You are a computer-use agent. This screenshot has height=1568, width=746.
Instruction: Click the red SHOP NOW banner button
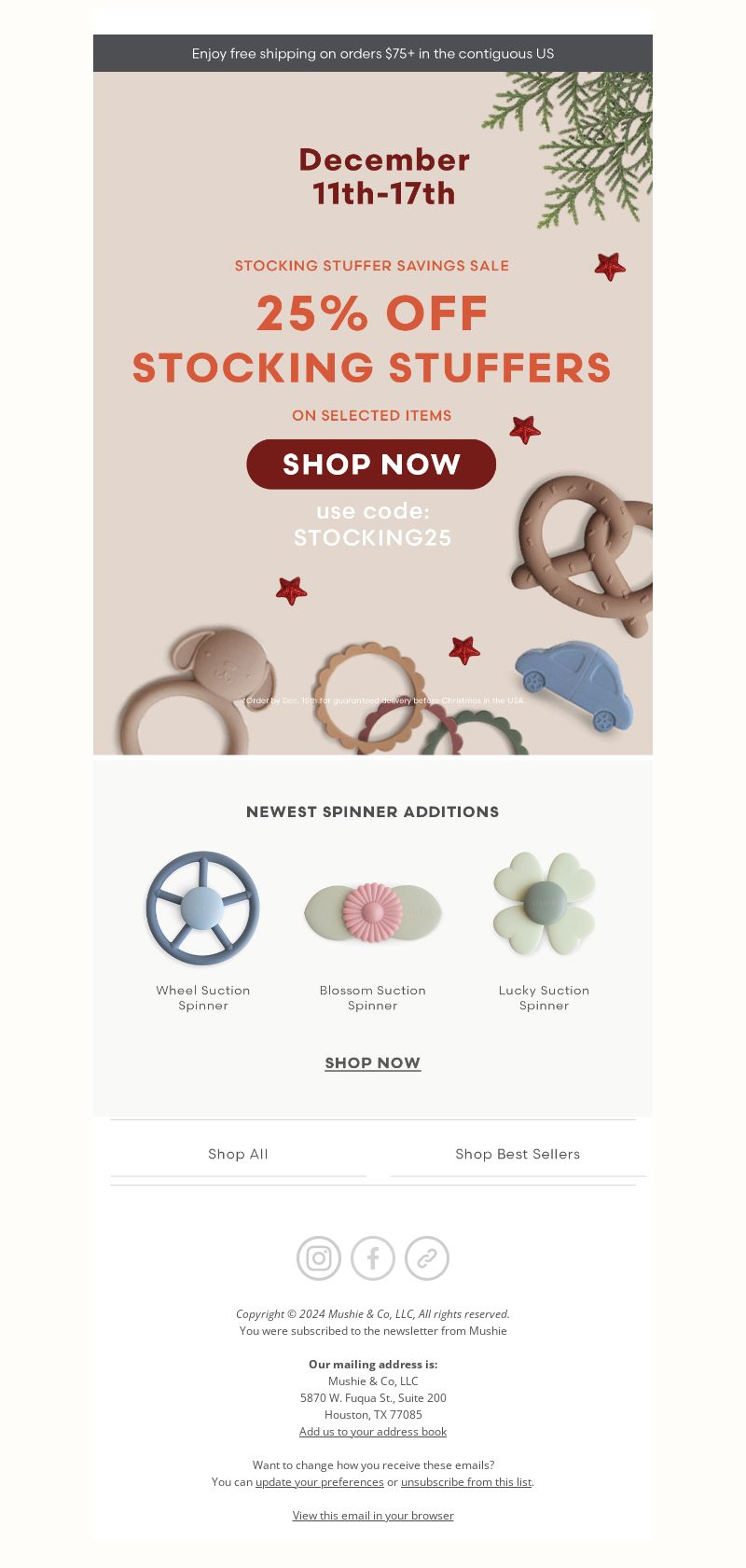pyautogui.click(x=371, y=465)
